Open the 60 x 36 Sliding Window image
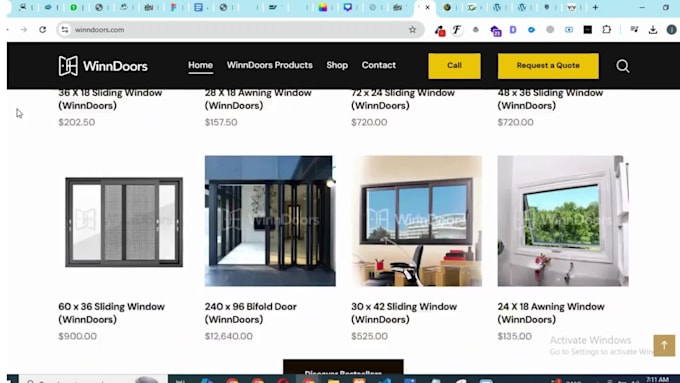The width and height of the screenshot is (680, 383). (124, 222)
